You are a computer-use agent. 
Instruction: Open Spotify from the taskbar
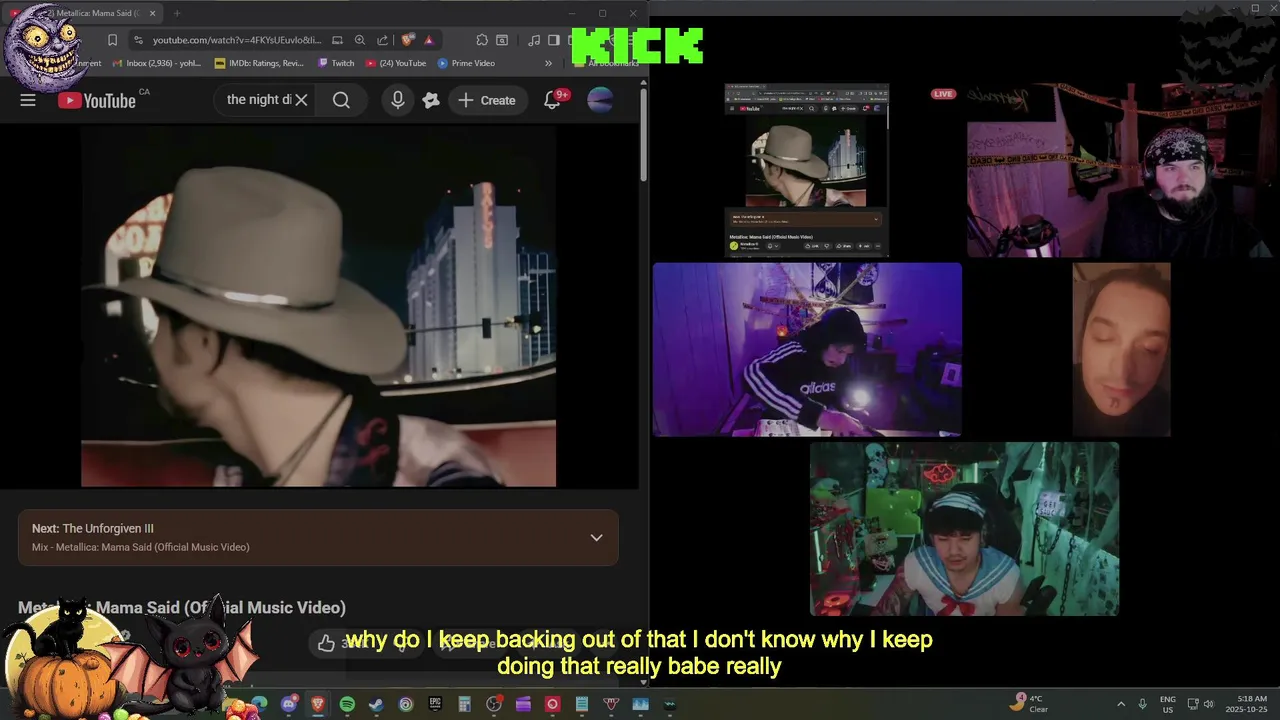point(347,704)
